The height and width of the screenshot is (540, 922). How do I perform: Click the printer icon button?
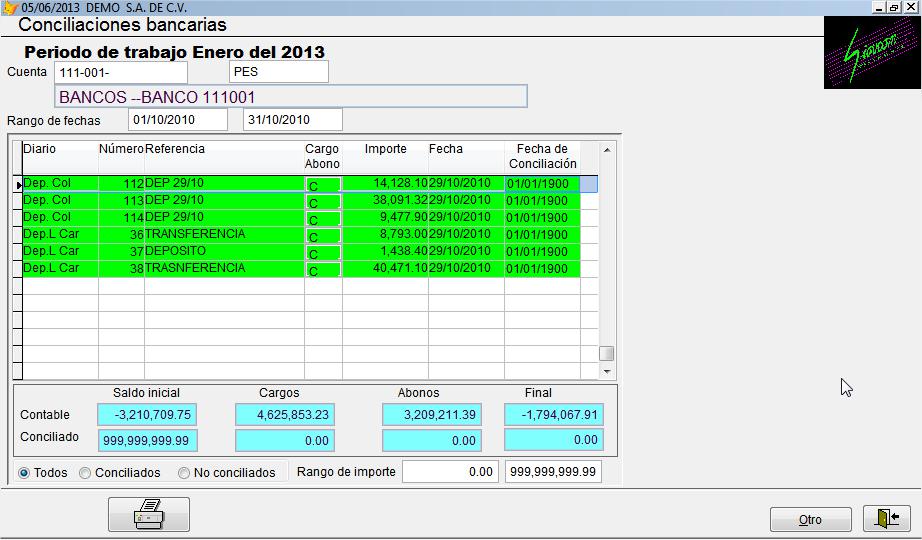(x=149, y=514)
